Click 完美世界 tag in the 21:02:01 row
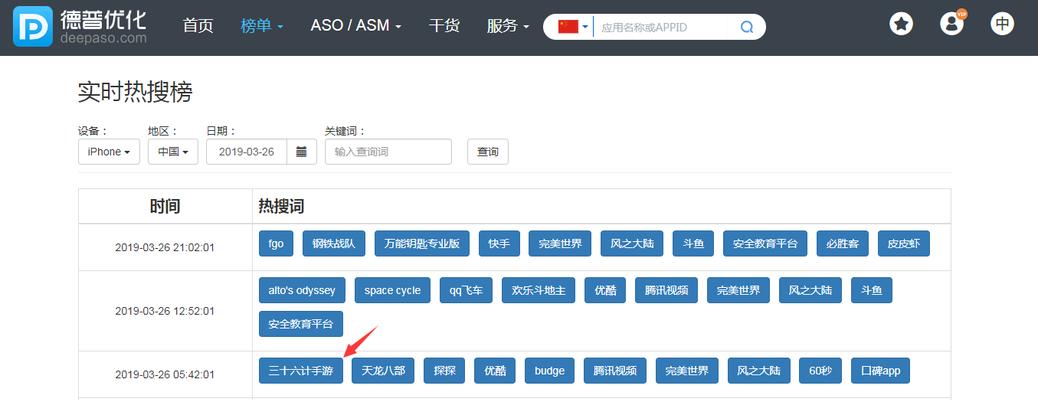Screen dimensions: 1038x400 pyautogui.click(x=560, y=244)
